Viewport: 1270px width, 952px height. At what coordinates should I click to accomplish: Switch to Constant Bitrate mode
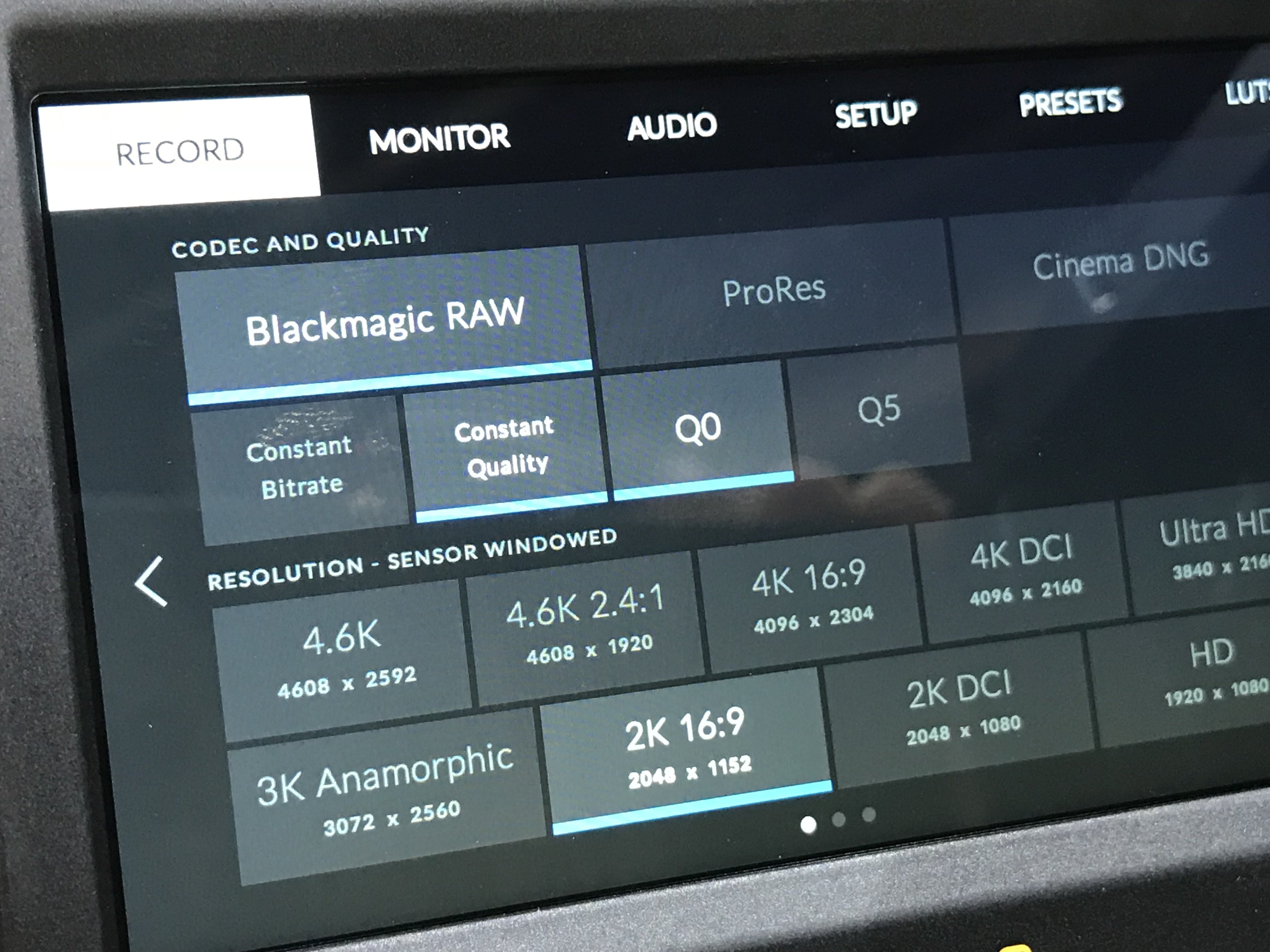pos(300,468)
